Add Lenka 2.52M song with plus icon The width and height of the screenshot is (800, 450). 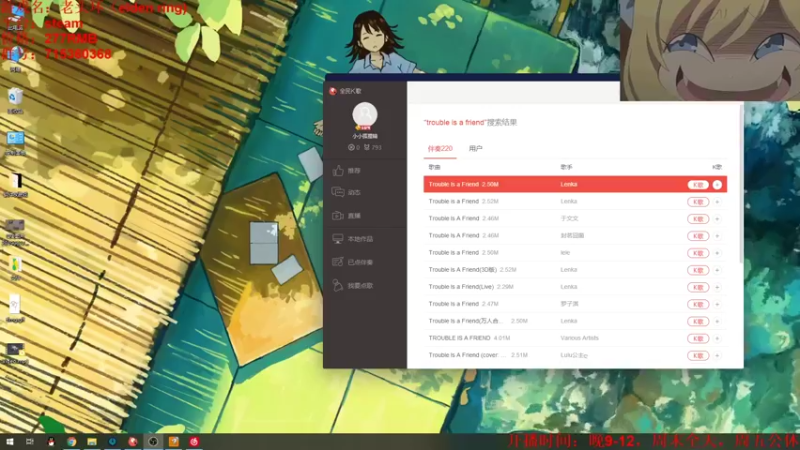(717, 202)
